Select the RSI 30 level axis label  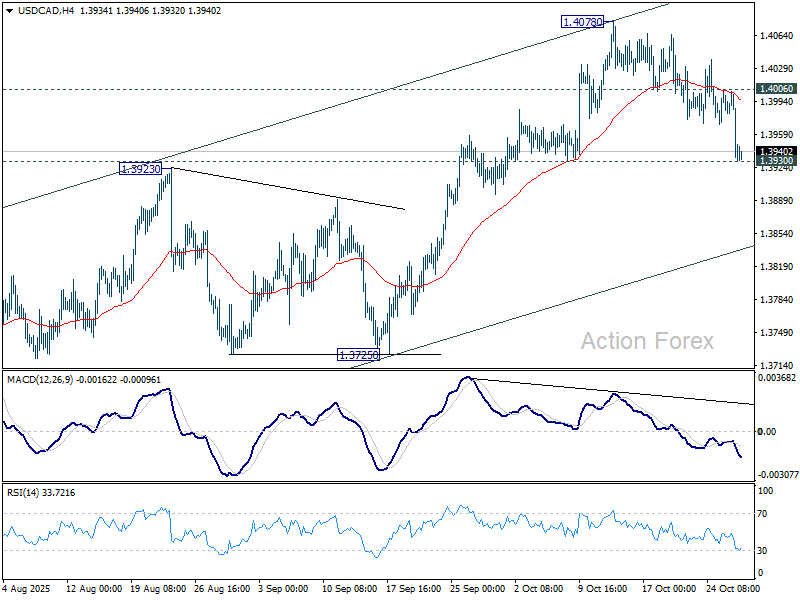pyautogui.click(x=762, y=550)
